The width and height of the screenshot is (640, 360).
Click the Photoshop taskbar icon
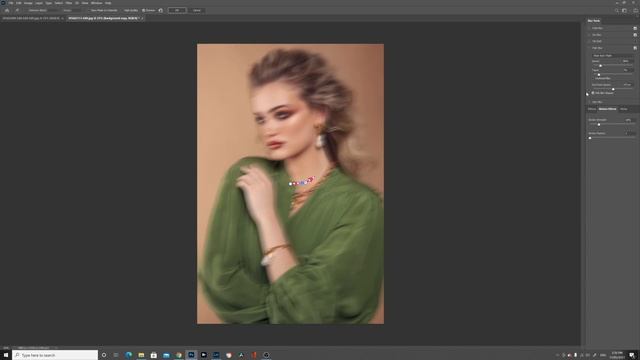click(191, 355)
